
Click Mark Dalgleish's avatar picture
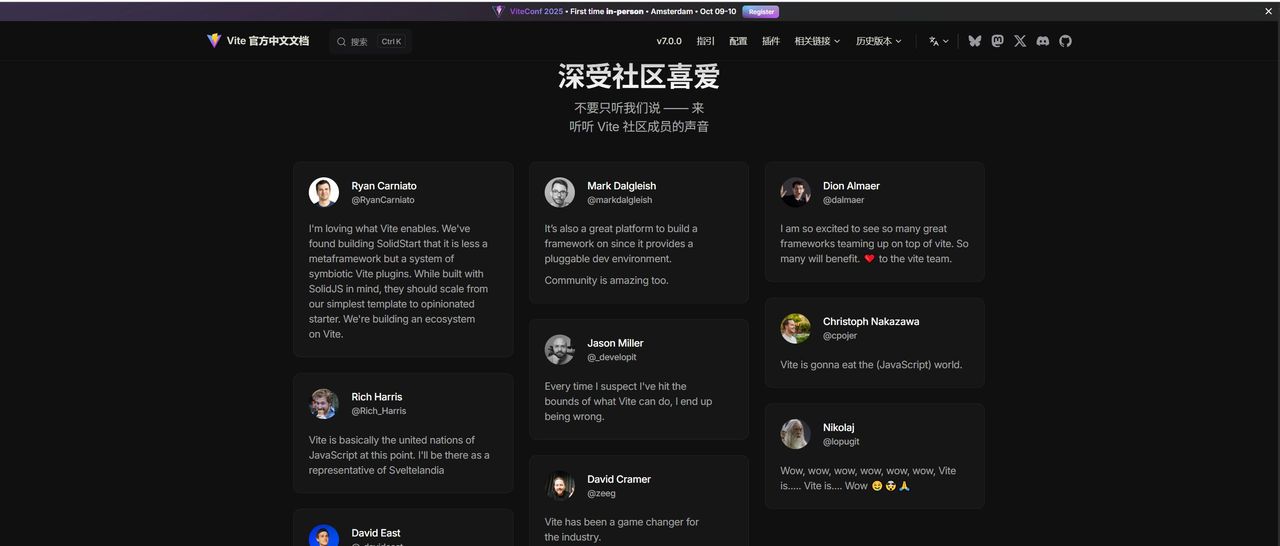coord(560,193)
